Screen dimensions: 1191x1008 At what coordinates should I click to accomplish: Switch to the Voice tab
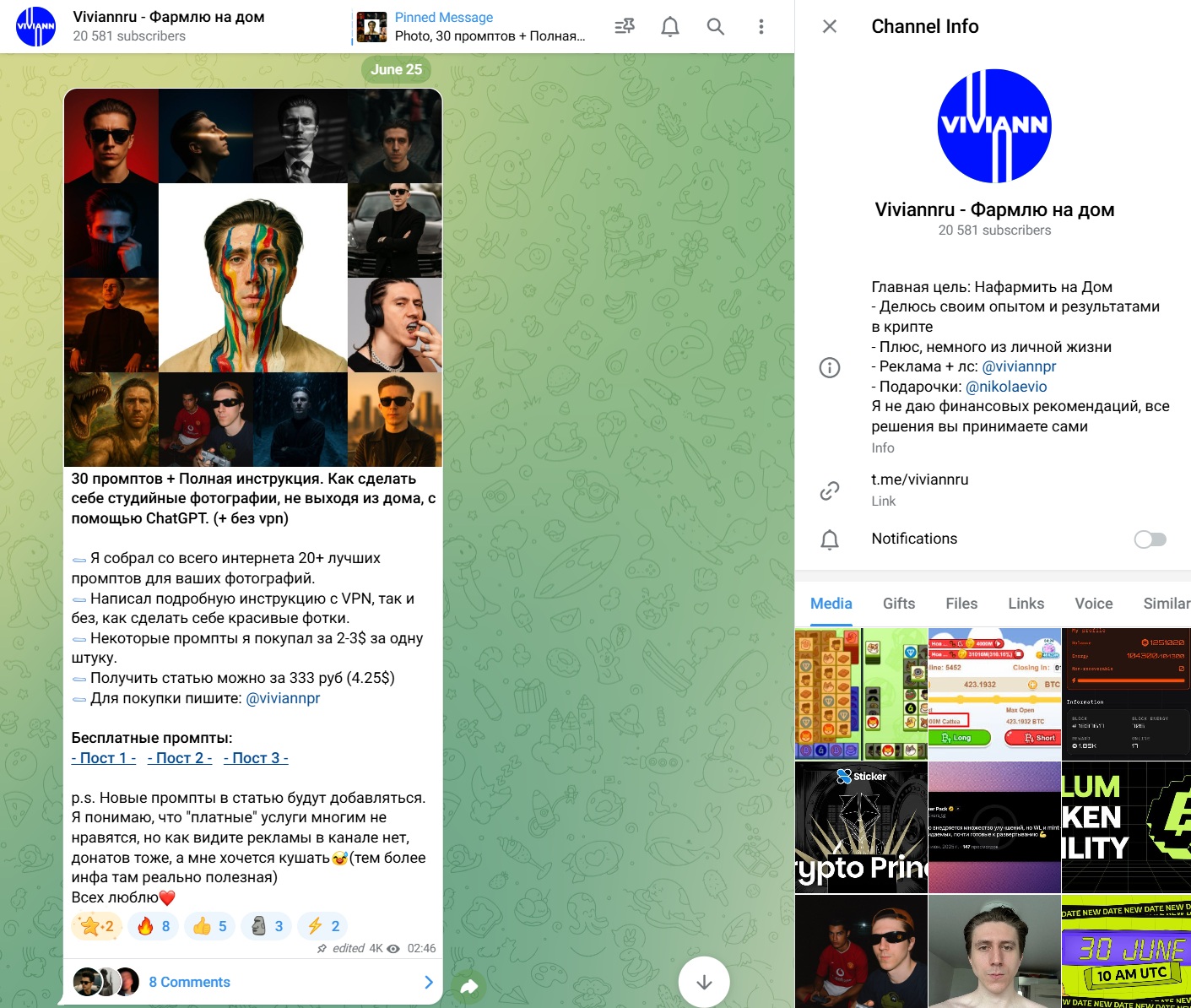click(1094, 604)
